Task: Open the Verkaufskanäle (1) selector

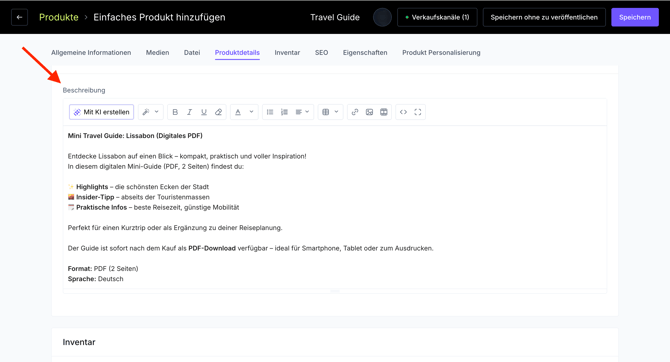Action: click(437, 18)
